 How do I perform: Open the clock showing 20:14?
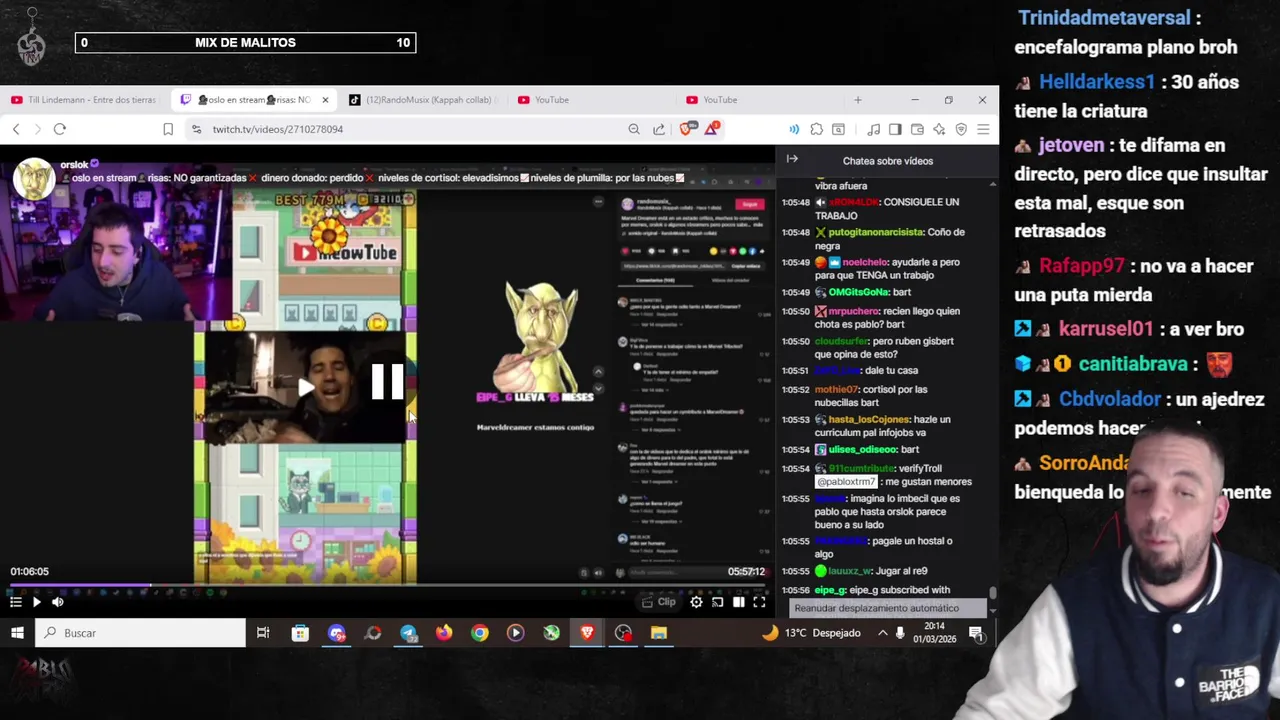click(x=934, y=633)
